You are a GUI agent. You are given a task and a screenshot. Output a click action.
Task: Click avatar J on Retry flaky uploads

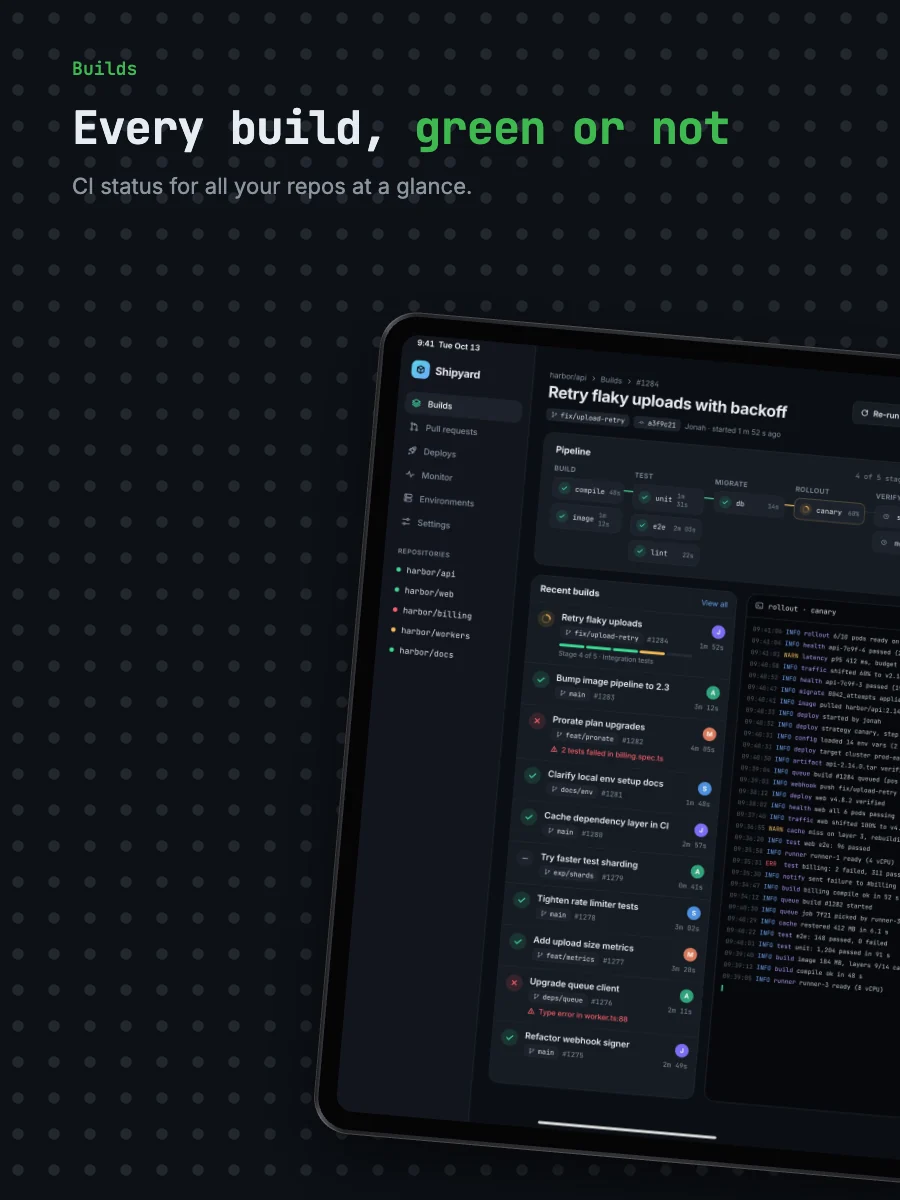click(x=718, y=632)
